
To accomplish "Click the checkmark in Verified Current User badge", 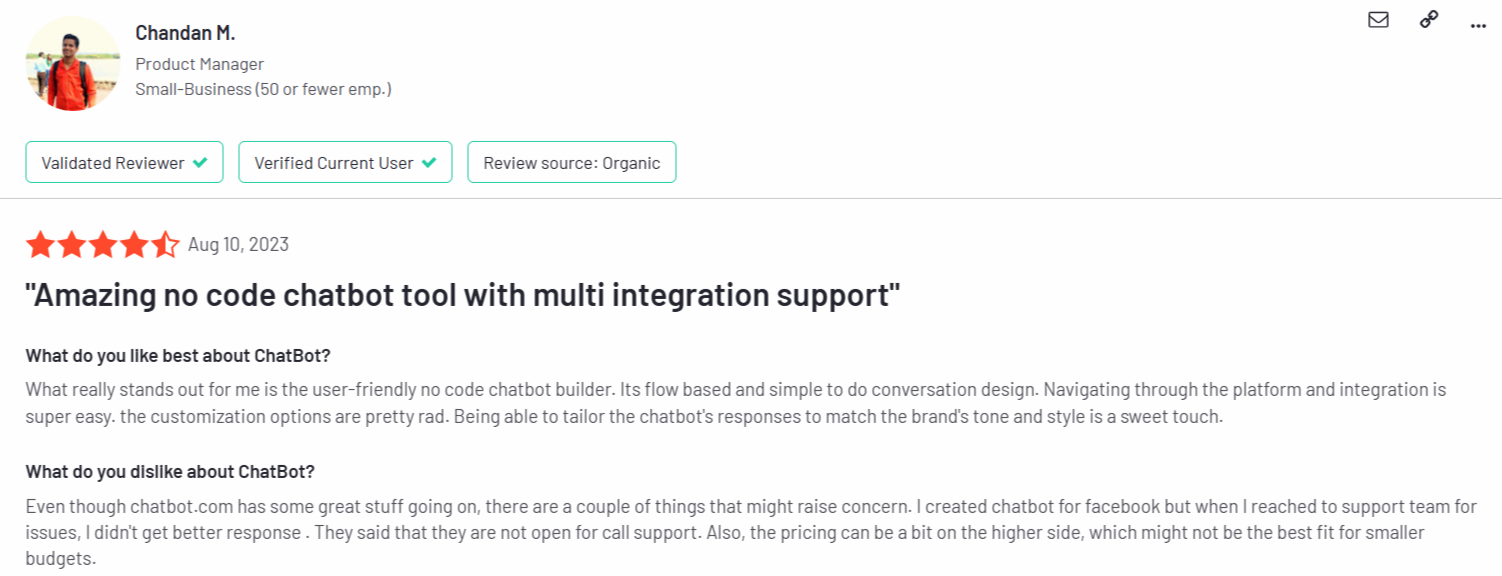I will [x=429, y=162].
